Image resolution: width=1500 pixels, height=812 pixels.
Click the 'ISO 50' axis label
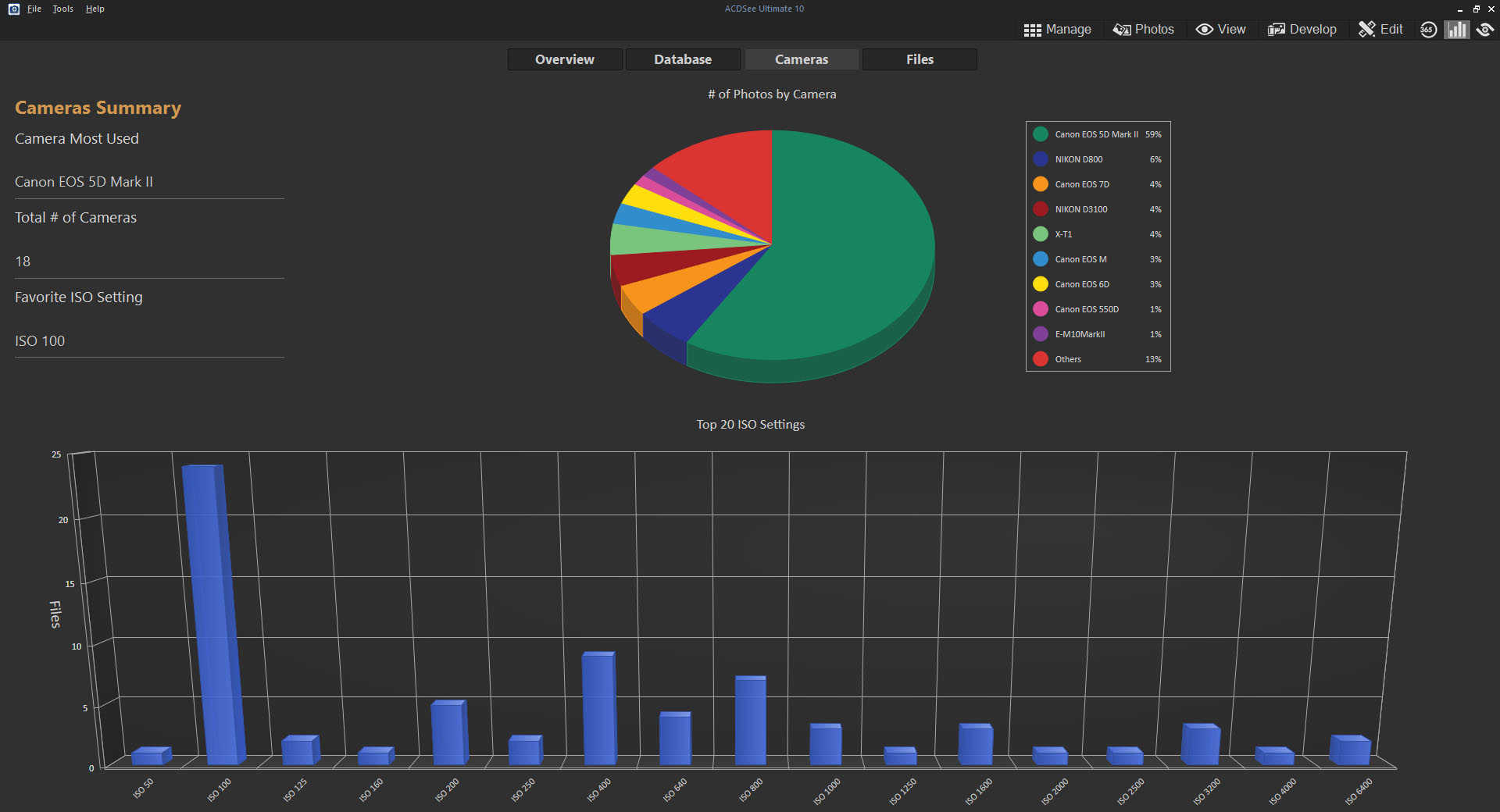click(143, 789)
